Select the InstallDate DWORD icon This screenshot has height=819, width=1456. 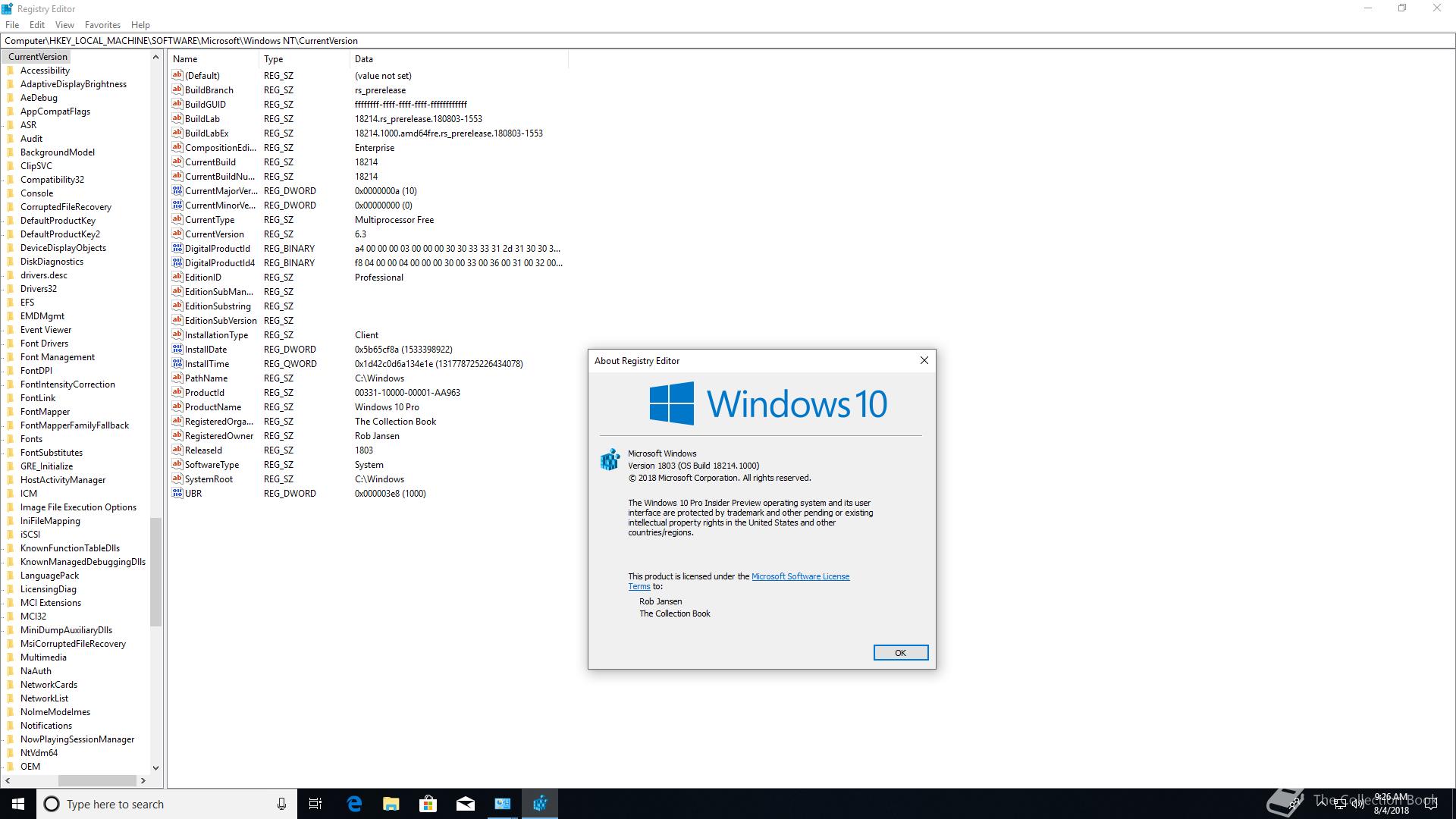coord(177,349)
